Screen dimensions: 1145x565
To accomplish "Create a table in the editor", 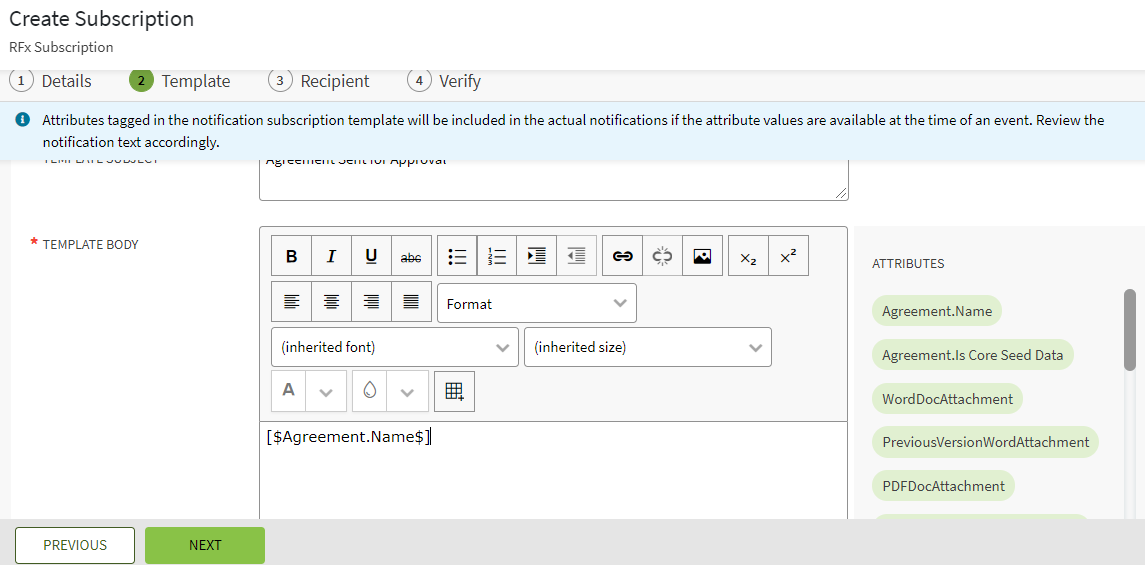I will (x=454, y=392).
